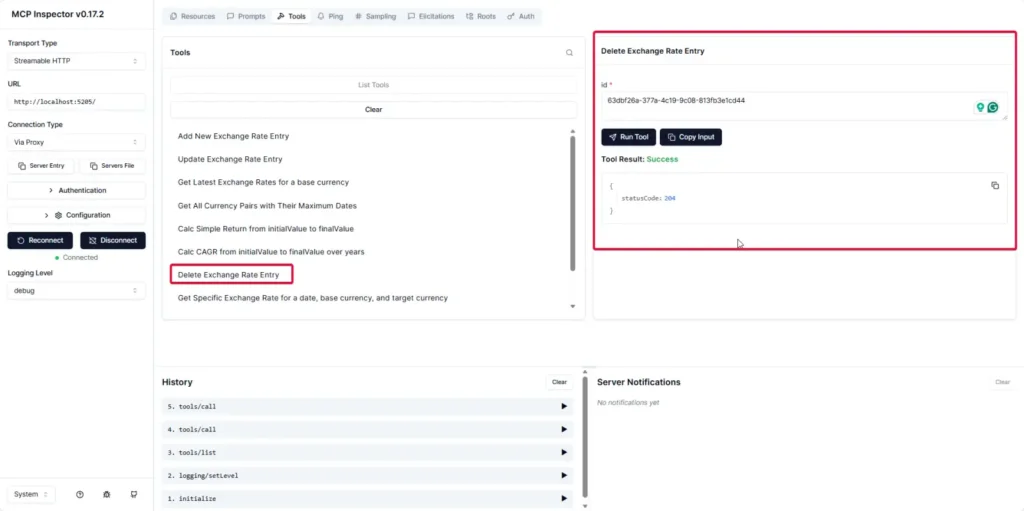Expand the 5. tools/call history arrow
Viewport: 1024px width, 511px height.
(x=564, y=406)
